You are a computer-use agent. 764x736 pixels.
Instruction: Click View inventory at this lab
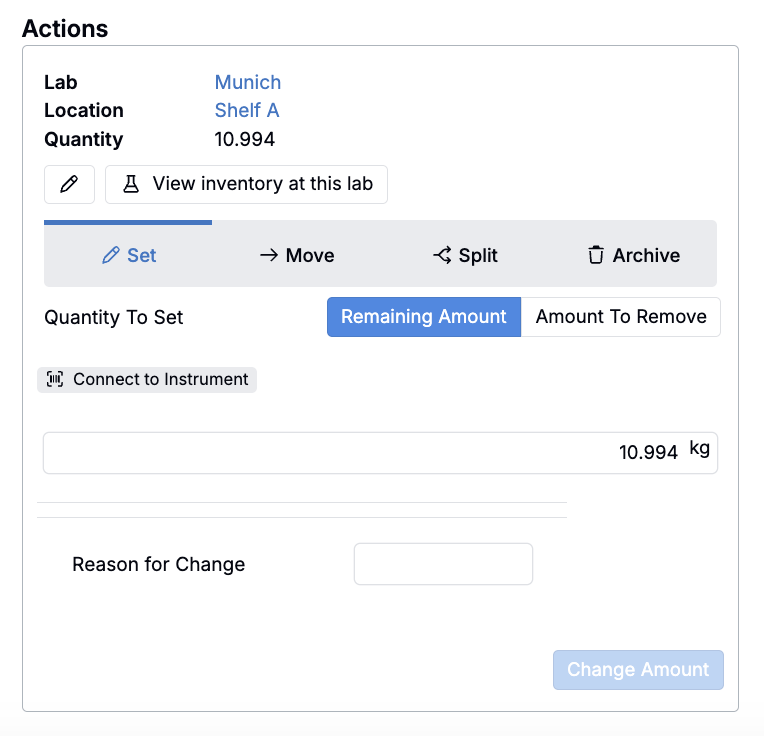247,184
